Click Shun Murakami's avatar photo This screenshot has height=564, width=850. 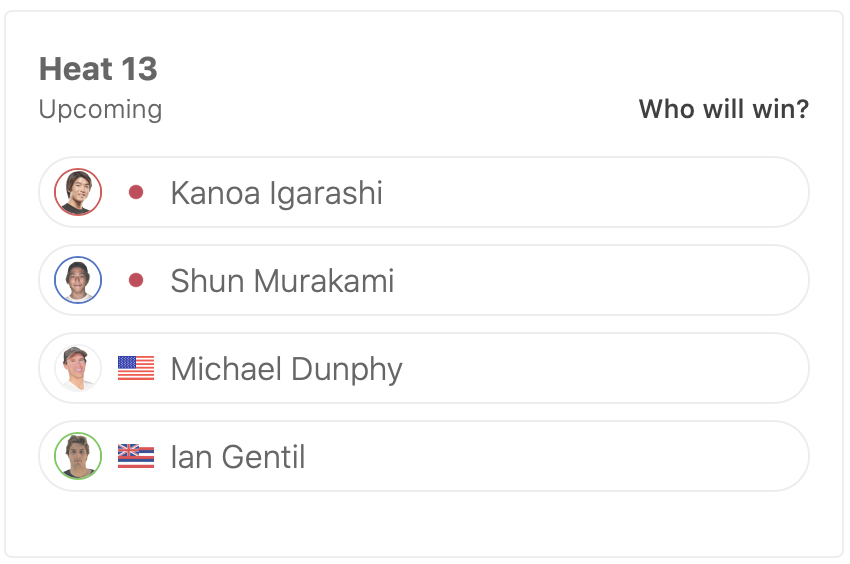pos(78,280)
